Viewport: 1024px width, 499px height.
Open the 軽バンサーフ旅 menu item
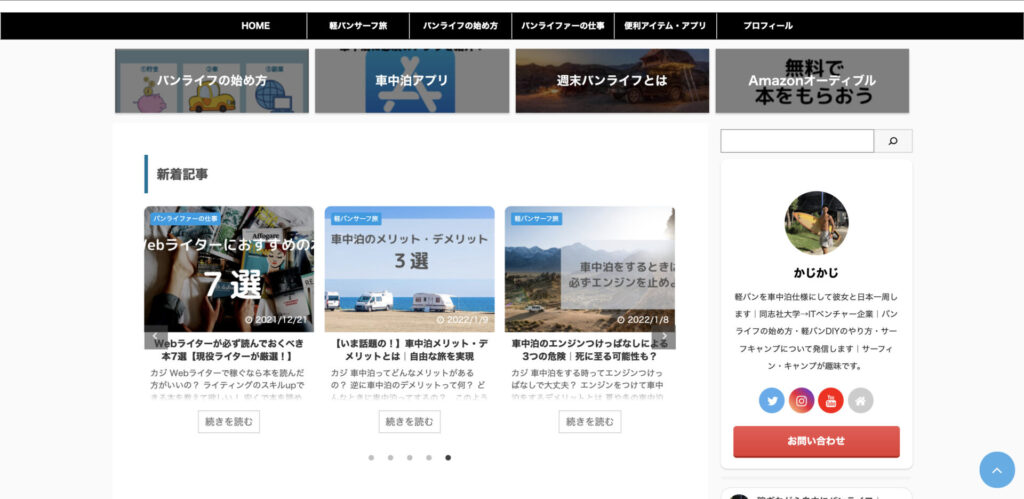358,26
